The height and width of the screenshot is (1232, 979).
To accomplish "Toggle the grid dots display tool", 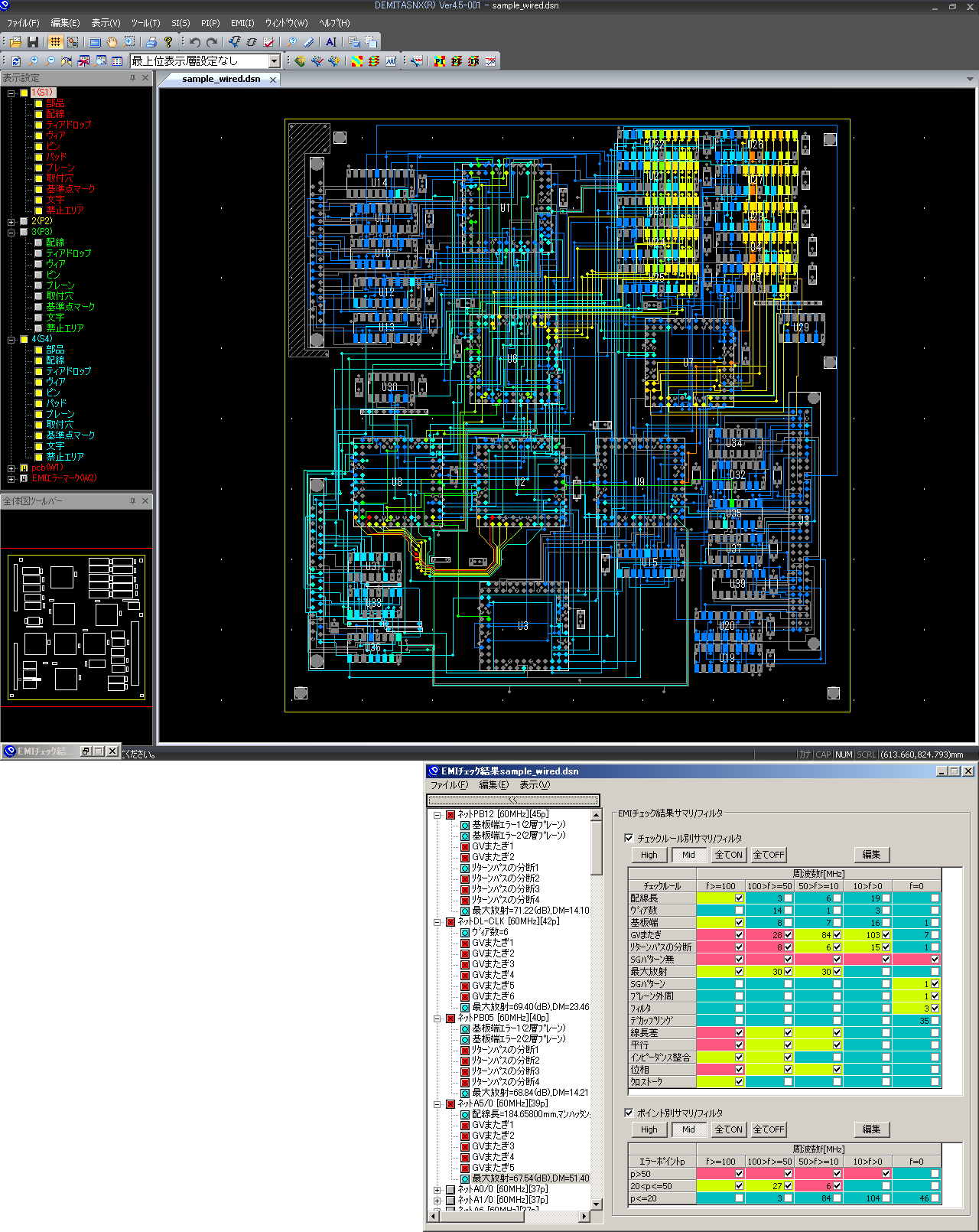I will tap(56, 42).
